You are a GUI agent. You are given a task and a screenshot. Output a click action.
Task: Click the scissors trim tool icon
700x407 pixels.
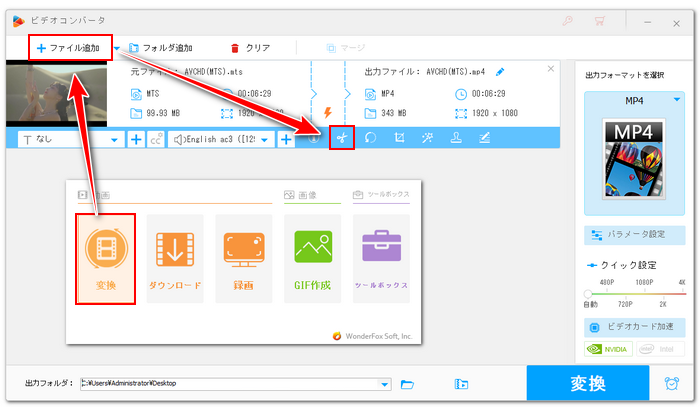(x=342, y=139)
